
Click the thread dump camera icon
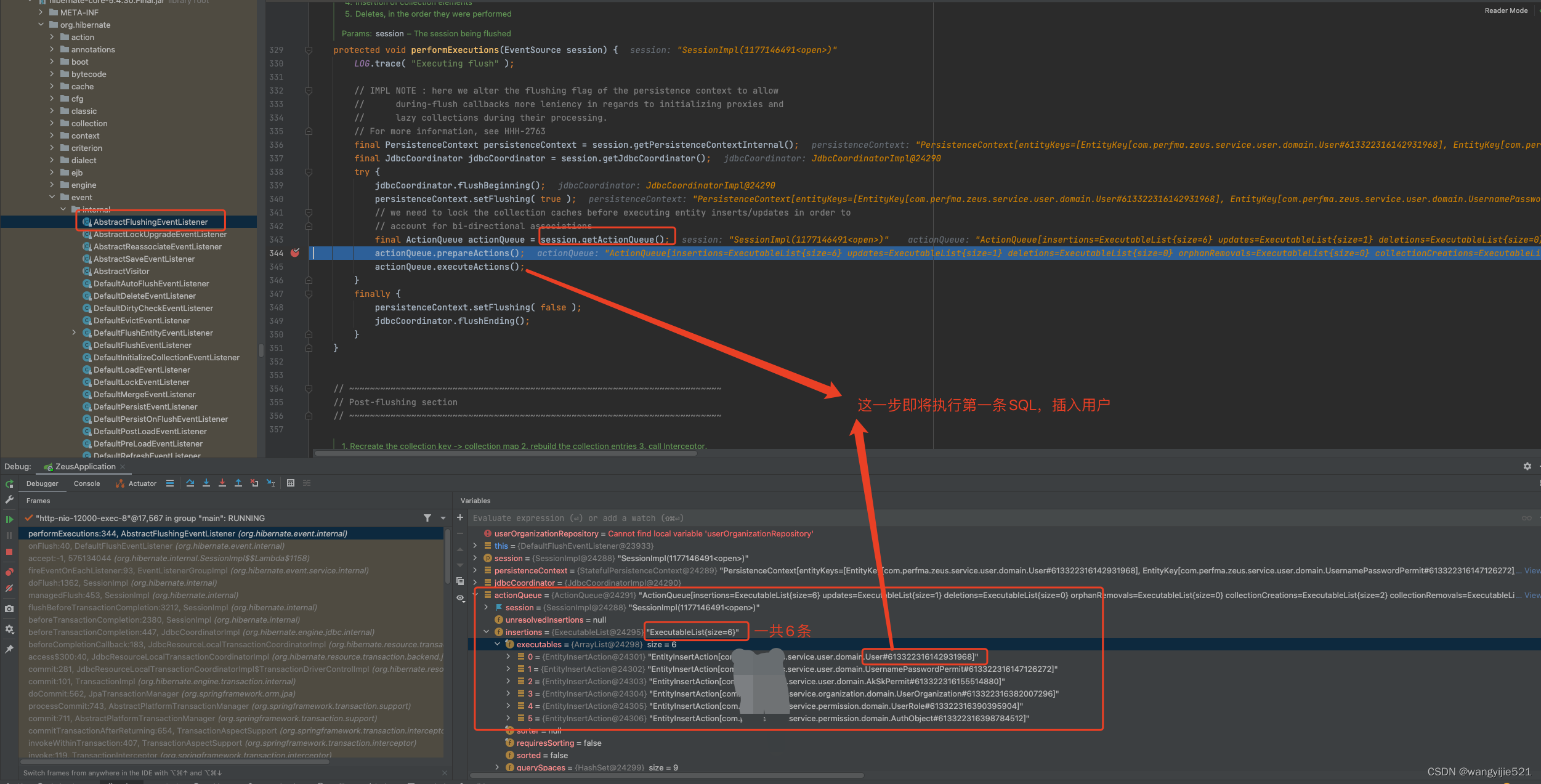pyautogui.click(x=9, y=608)
